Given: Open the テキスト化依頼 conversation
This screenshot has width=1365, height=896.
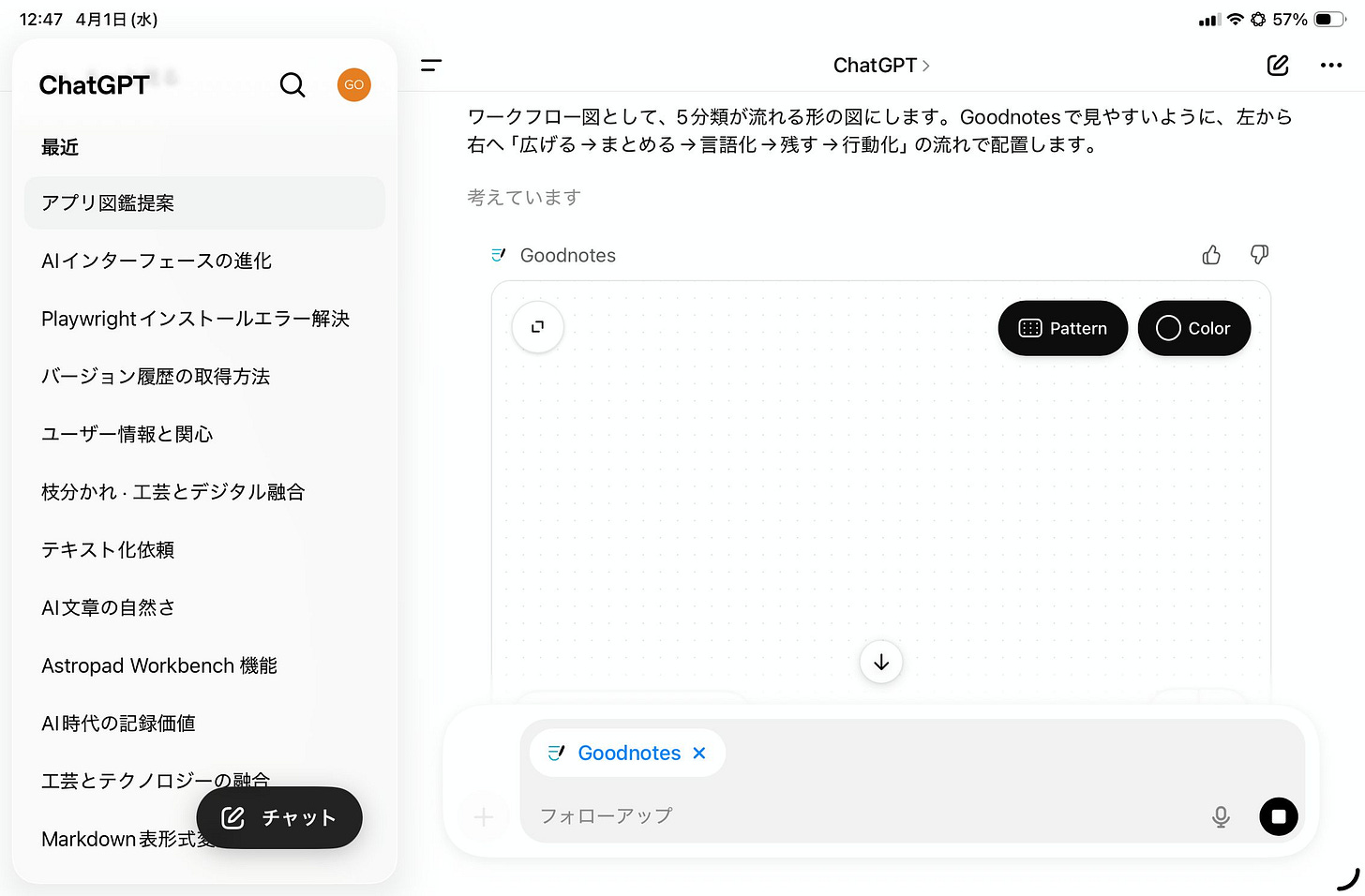Looking at the screenshot, I should click(x=204, y=550).
